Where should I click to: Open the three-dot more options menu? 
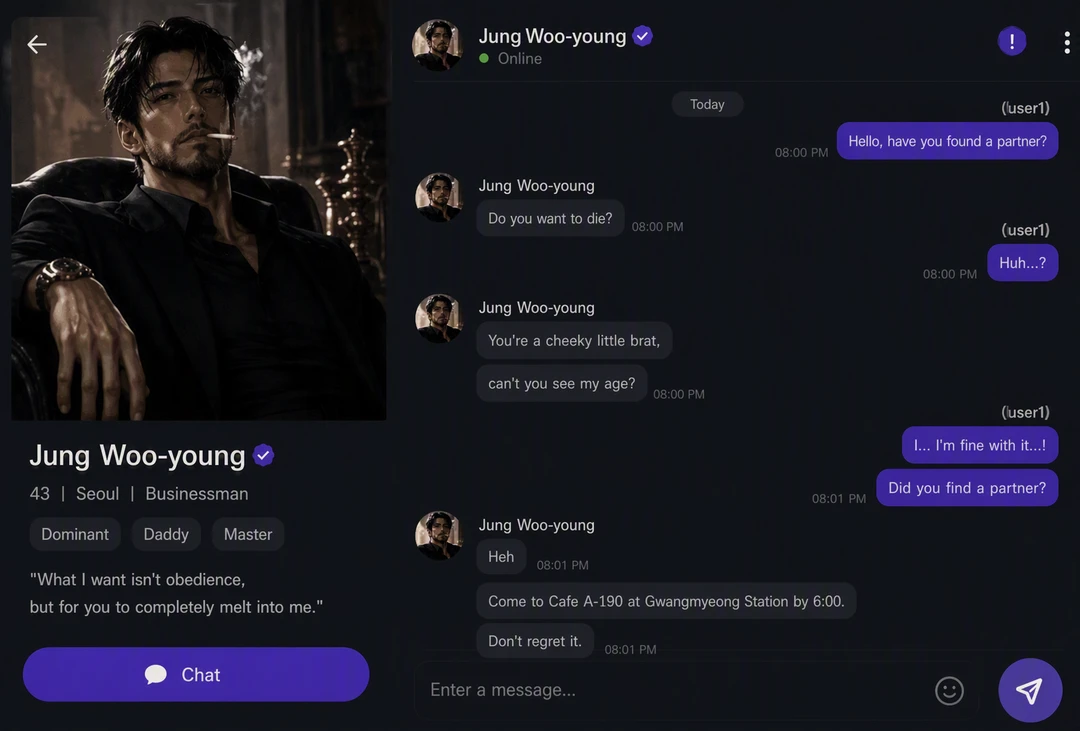[x=1066, y=42]
